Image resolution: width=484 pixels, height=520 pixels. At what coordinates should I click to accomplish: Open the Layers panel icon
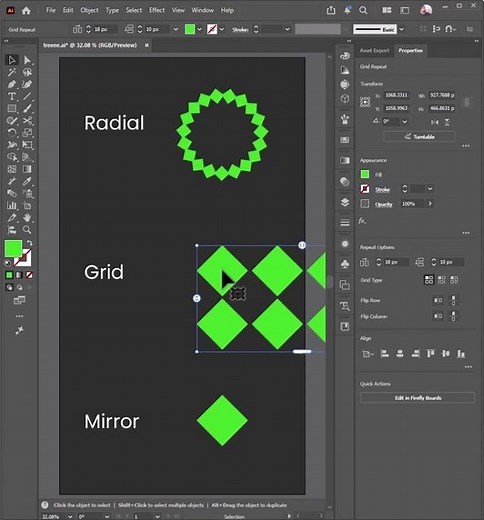click(x=345, y=202)
